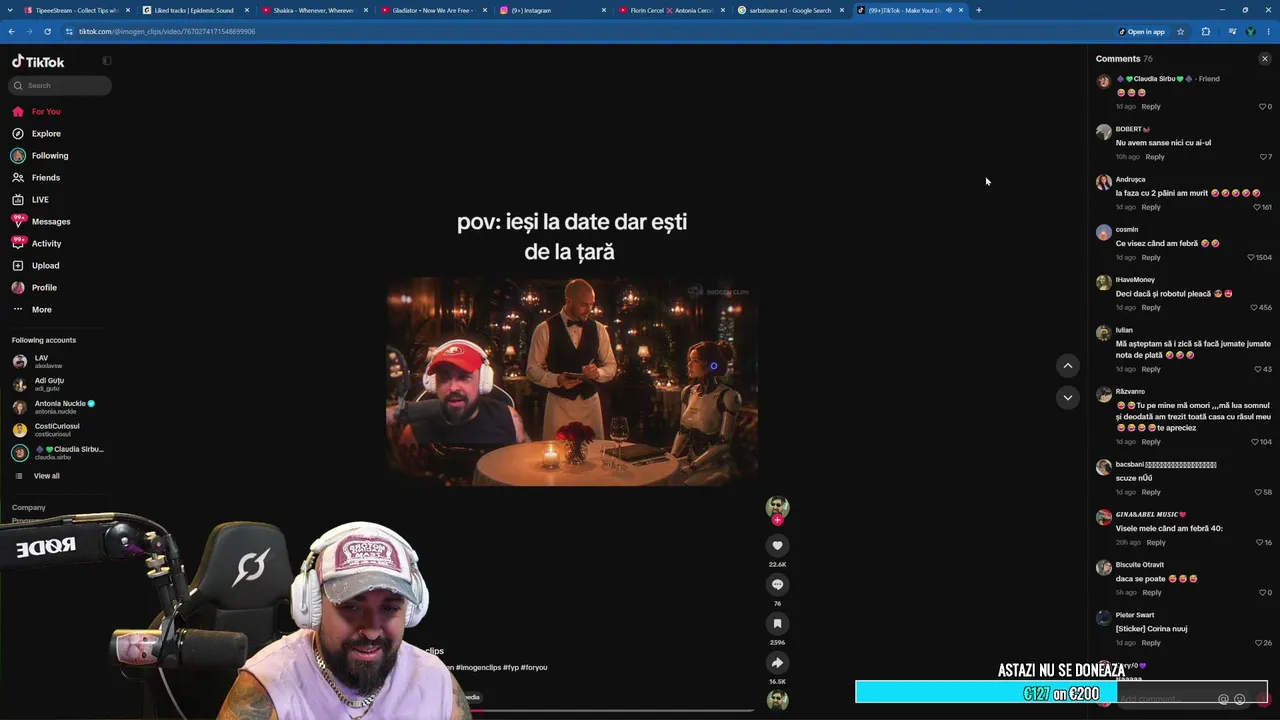This screenshot has width=1280, height=720.
Task: Reply to cosmin's comment
Action: (1151, 257)
